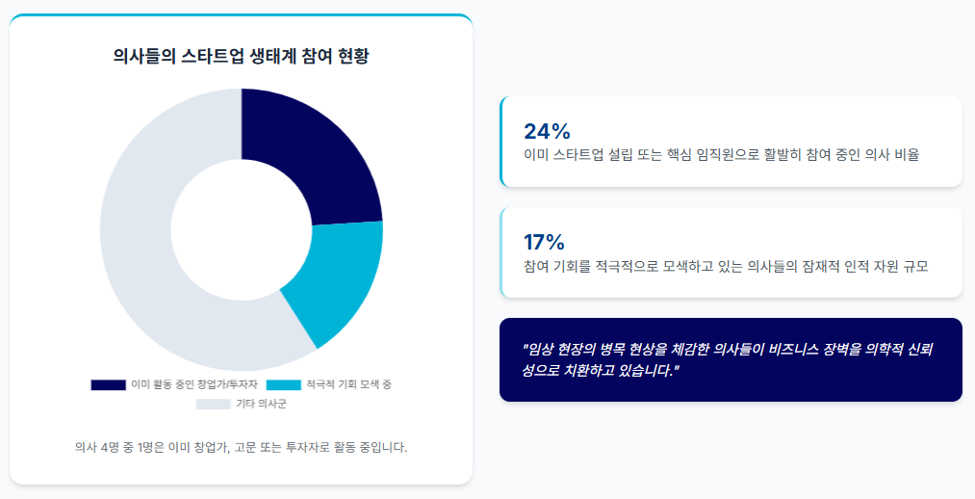Click the legend label 이미 활동 중인 창업가/투자자
Screen dimensions: 975x499
(194, 385)
